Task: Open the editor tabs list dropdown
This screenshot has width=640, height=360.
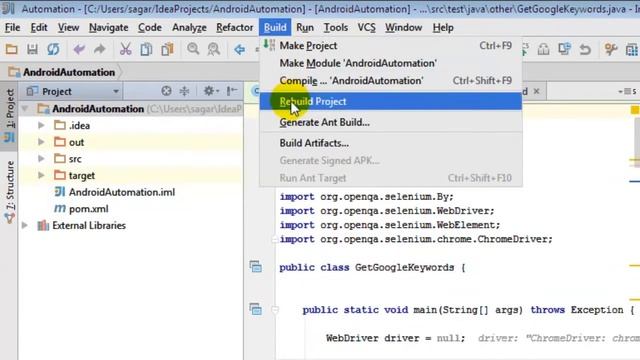Action: 627,91
